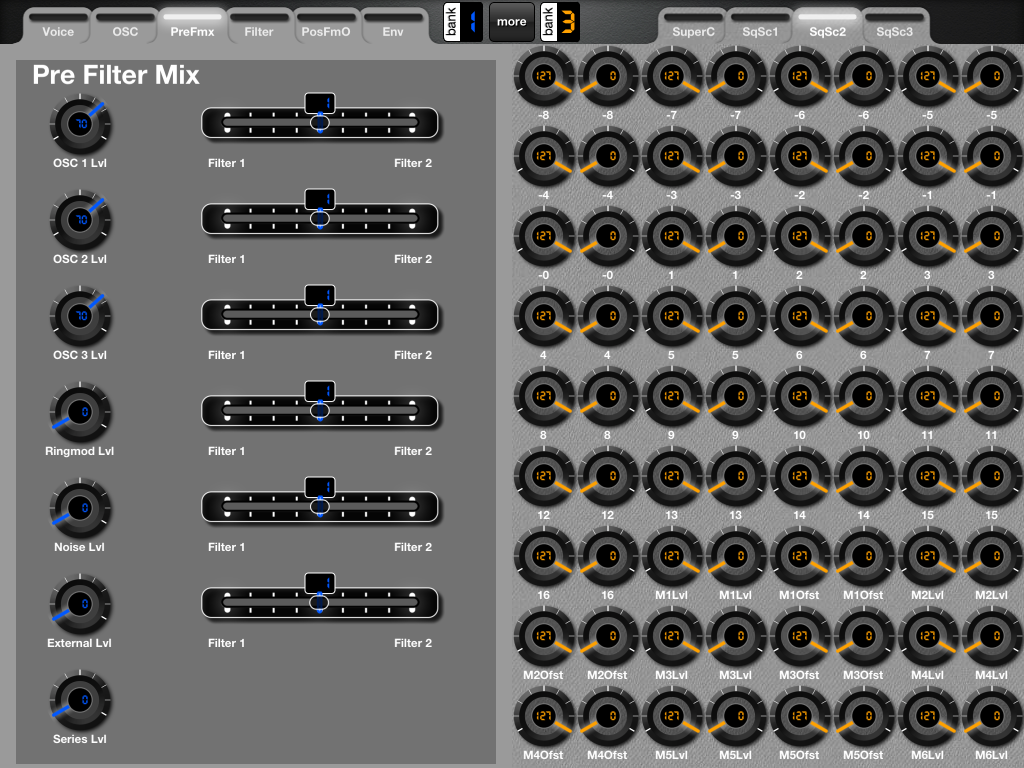Click OSC 2 Filter 1/Filter 2 balance slider
The height and width of the screenshot is (768, 1024).
pos(320,219)
